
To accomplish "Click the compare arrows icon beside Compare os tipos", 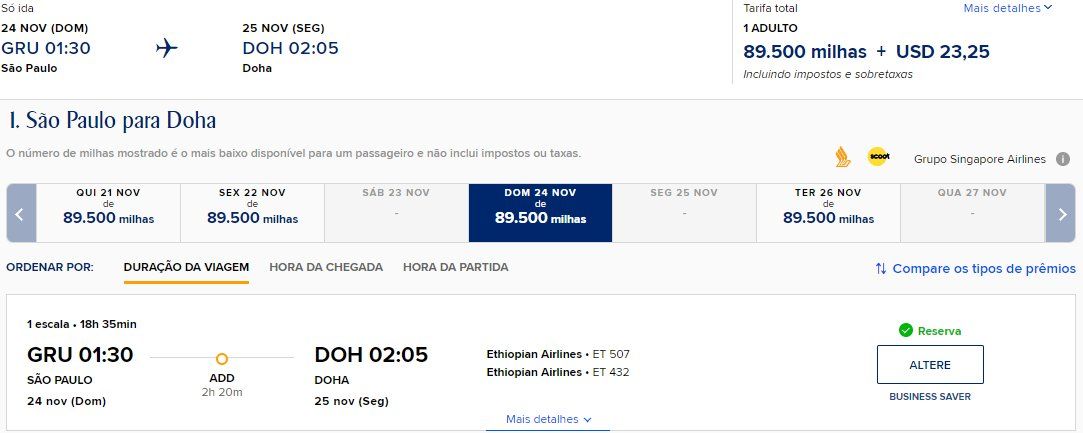I will tap(881, 269).
